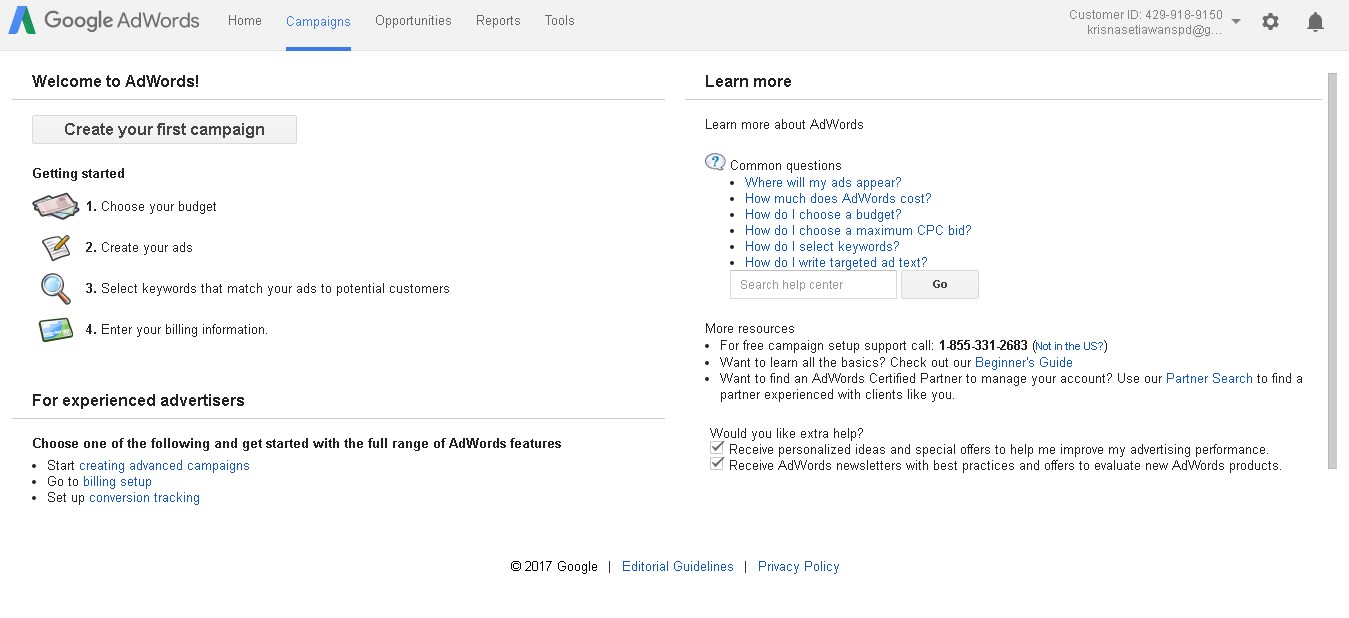The height and width of the screenshot is (618, 1349).
Task: Open the notifications bell icon
Action: pyautogui.click(x=1315, y=22)
